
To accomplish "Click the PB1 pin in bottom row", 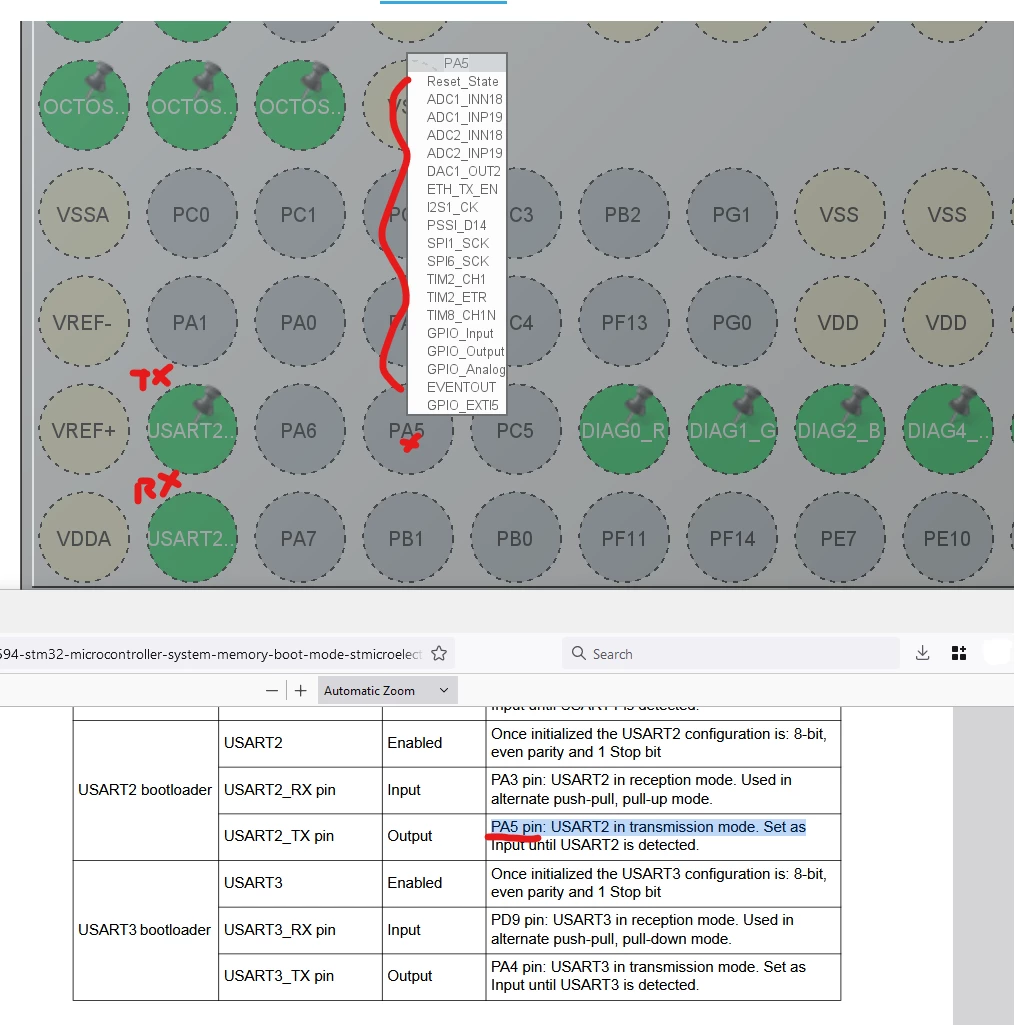I will pos(407,538).
